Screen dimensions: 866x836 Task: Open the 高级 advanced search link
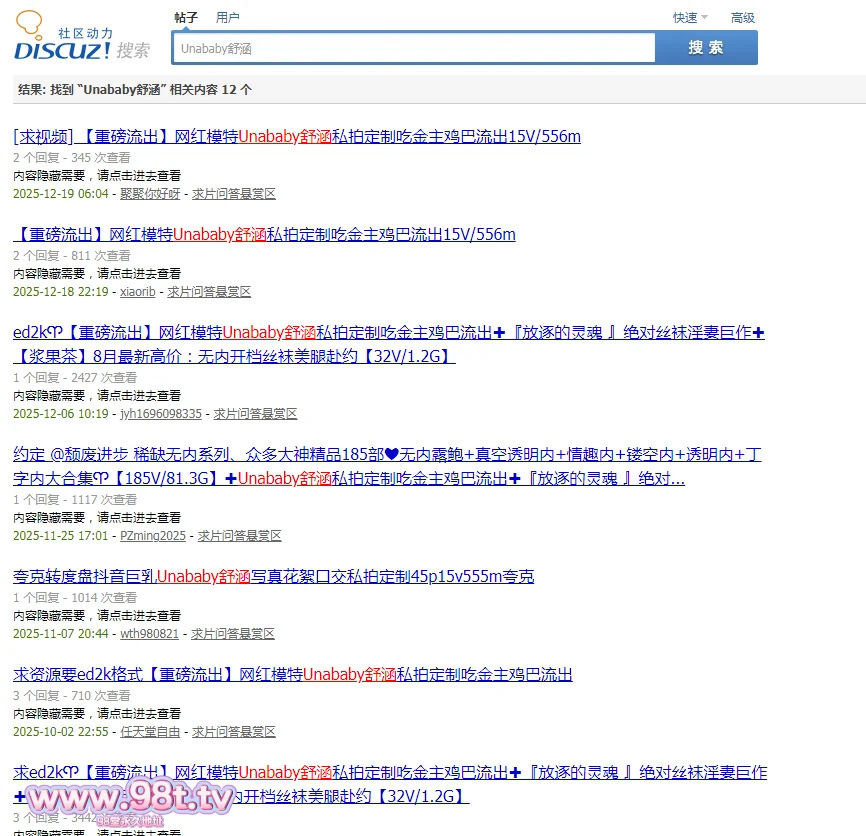pos(743,18)
